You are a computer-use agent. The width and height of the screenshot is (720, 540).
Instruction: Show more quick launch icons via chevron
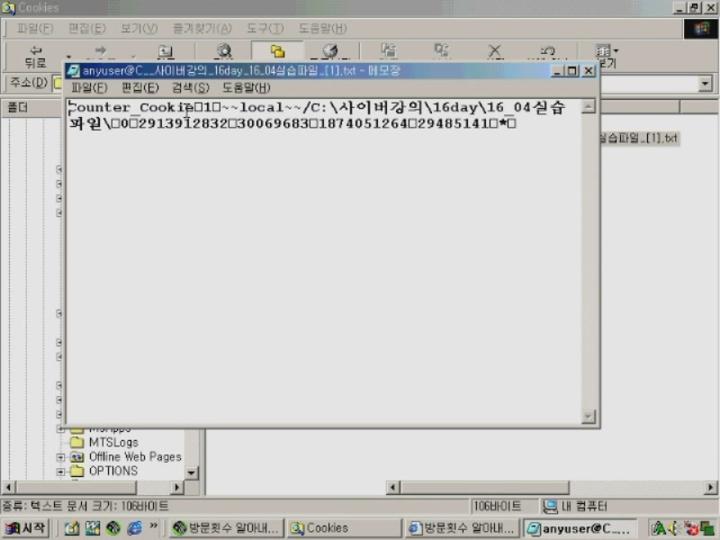coord(153,526)
